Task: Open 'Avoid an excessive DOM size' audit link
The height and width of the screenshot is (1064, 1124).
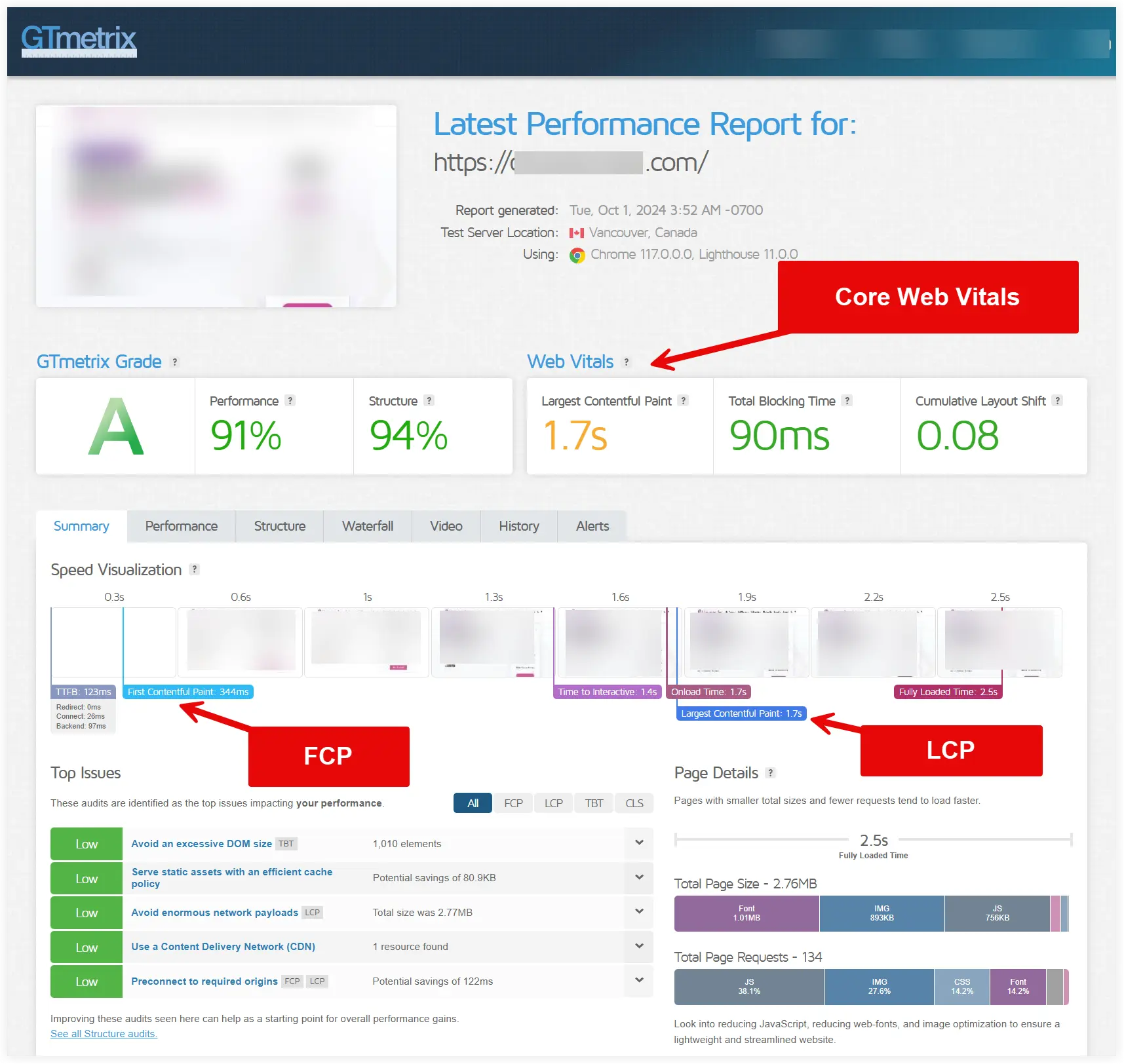Action: (201, 844)
